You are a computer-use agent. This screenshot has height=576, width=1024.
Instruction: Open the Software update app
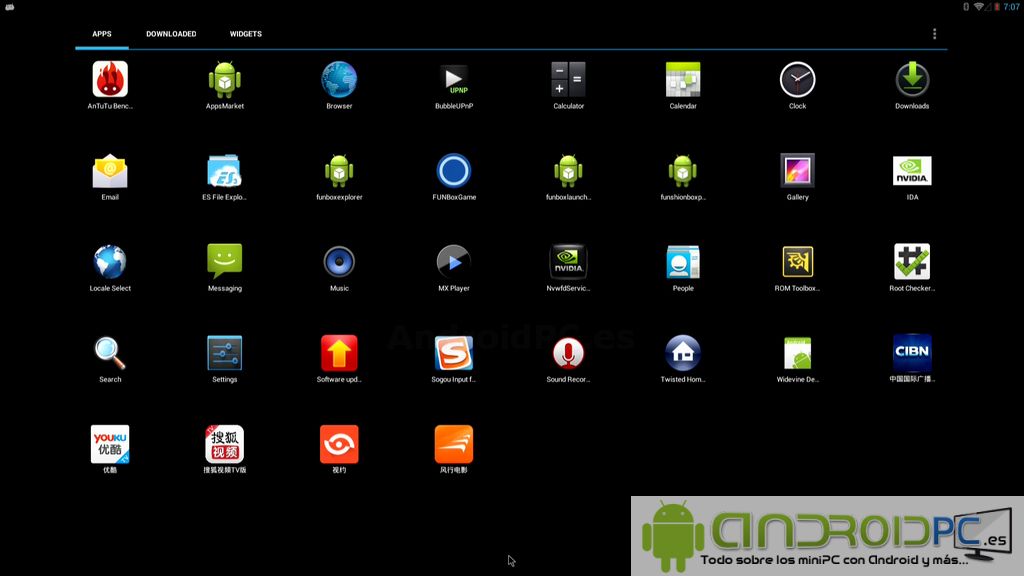pyautogui.click(x=339, y=353)
